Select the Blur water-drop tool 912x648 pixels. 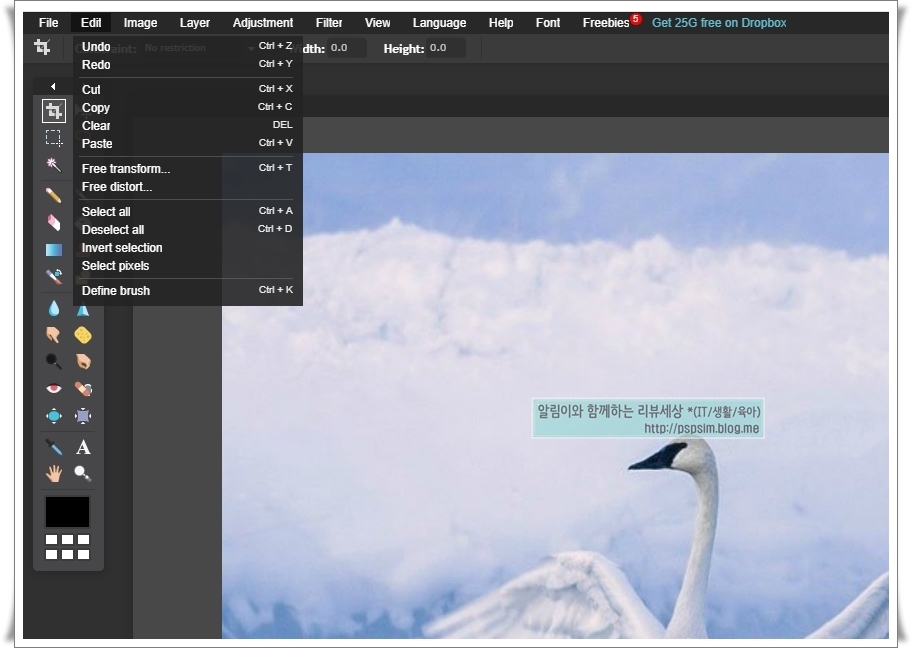point(54,308)
